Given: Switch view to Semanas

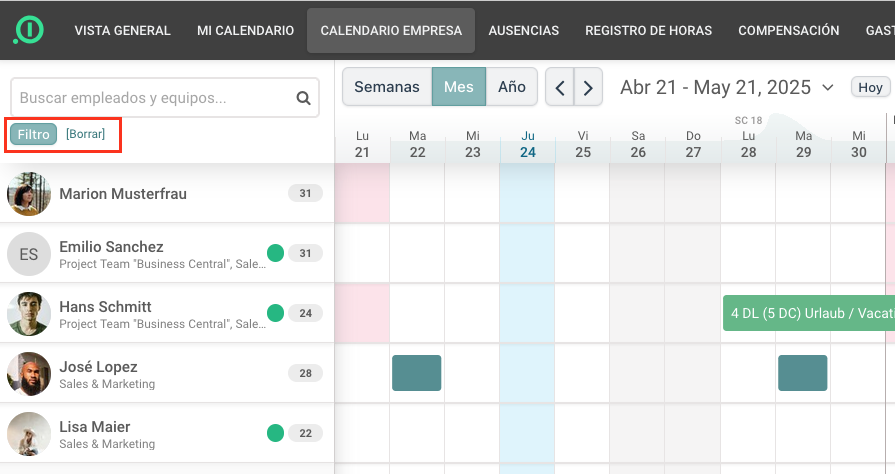Looking at the screenshot, I should (x=387, y=87).
